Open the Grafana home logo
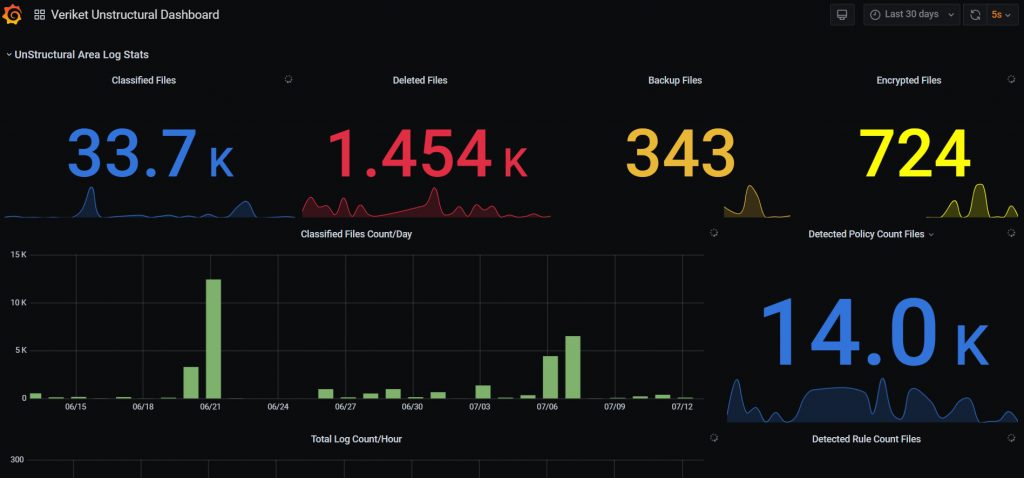The height and width of the screenshot is (478, 1024). click(x=12, y=14)
